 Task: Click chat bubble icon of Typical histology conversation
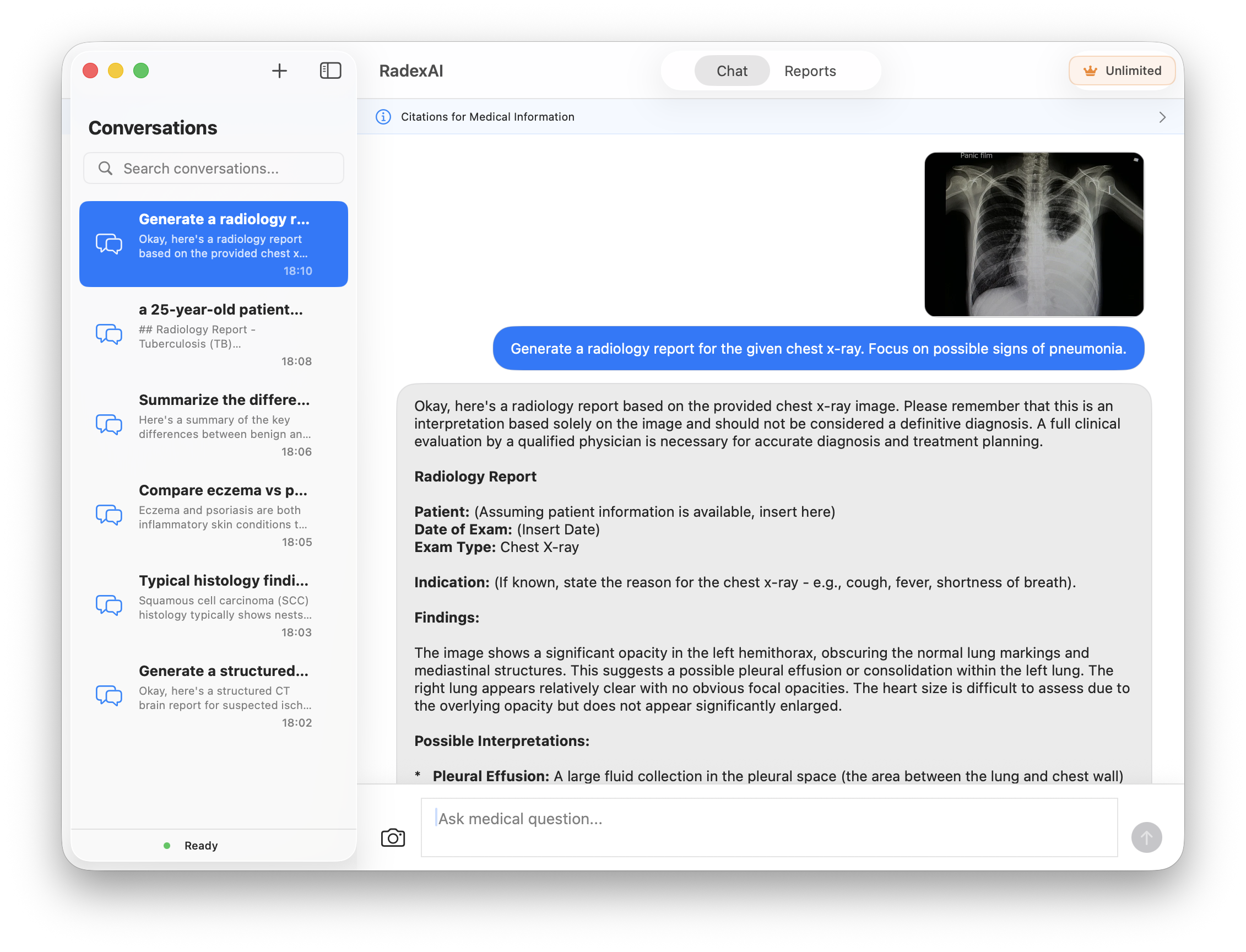point(109,604)
